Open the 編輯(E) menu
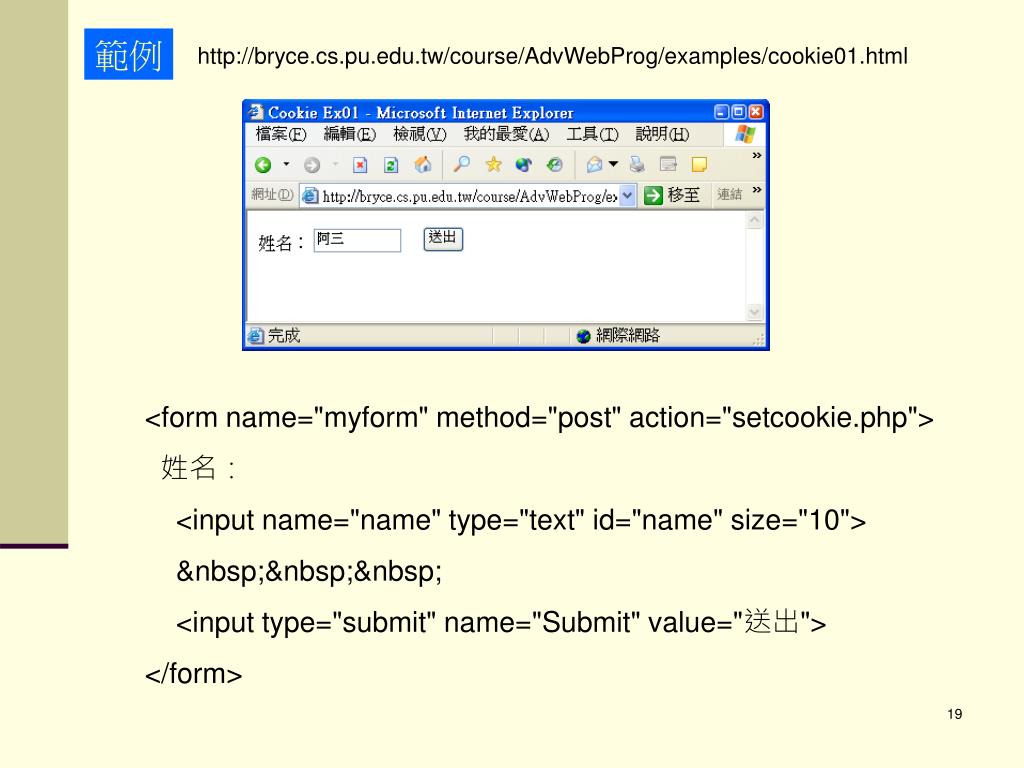This screenshot has height=768, width=1024. (x=350, y=134)
